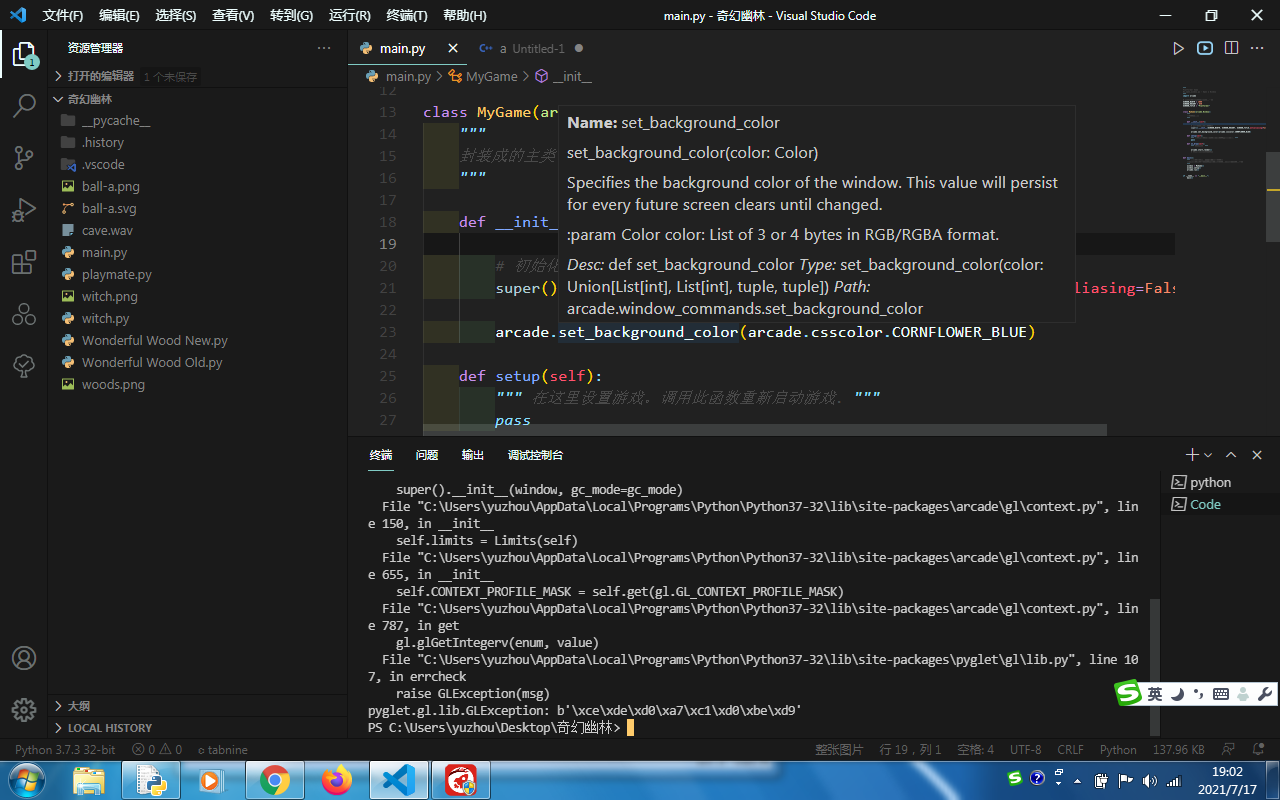Select the Code terminal in the terminal list
This screenshot has height=800, width=1280.
1207,503
